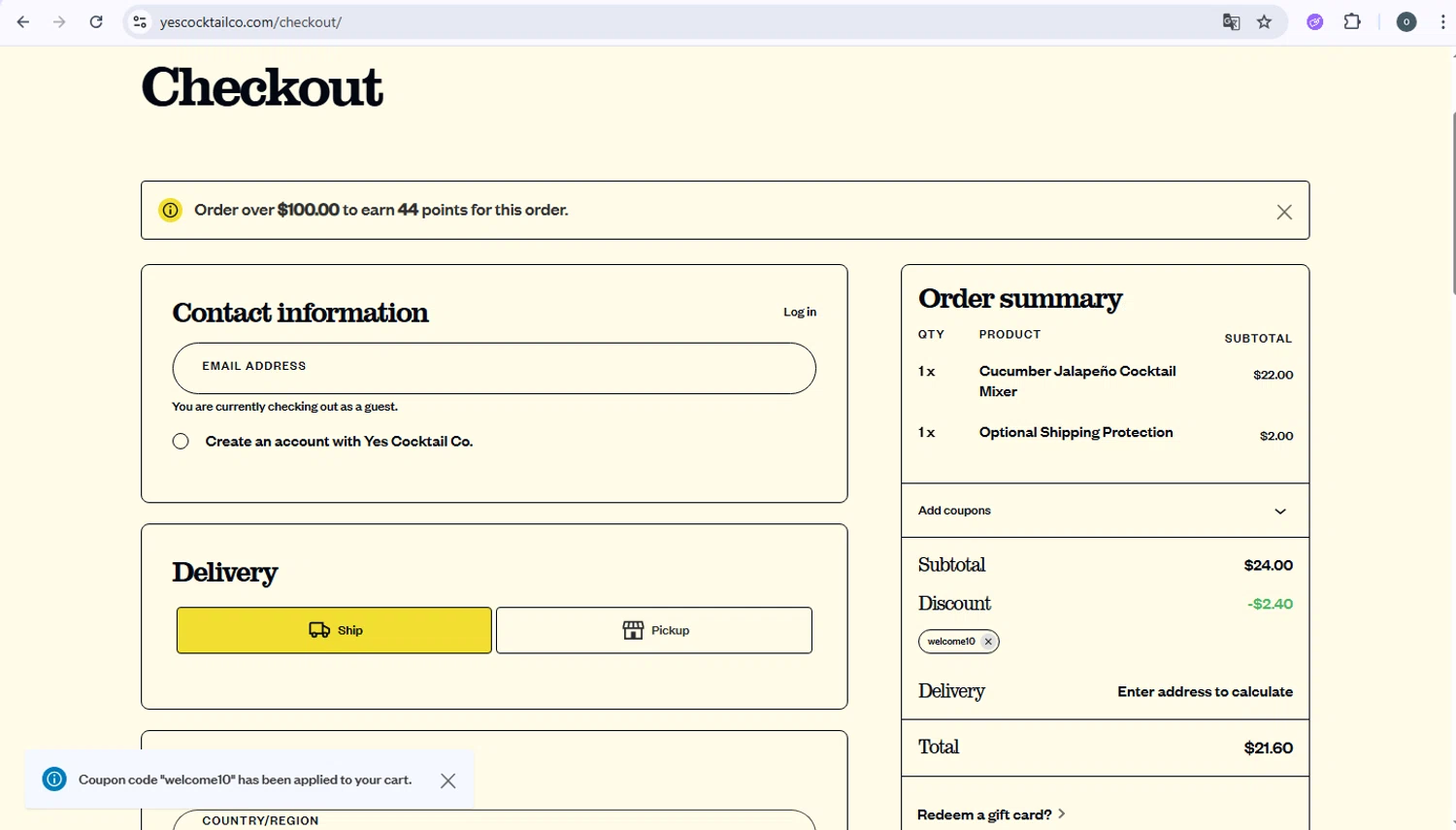View site information icon in address bar

pyautogui.click(x=140, y=21)
